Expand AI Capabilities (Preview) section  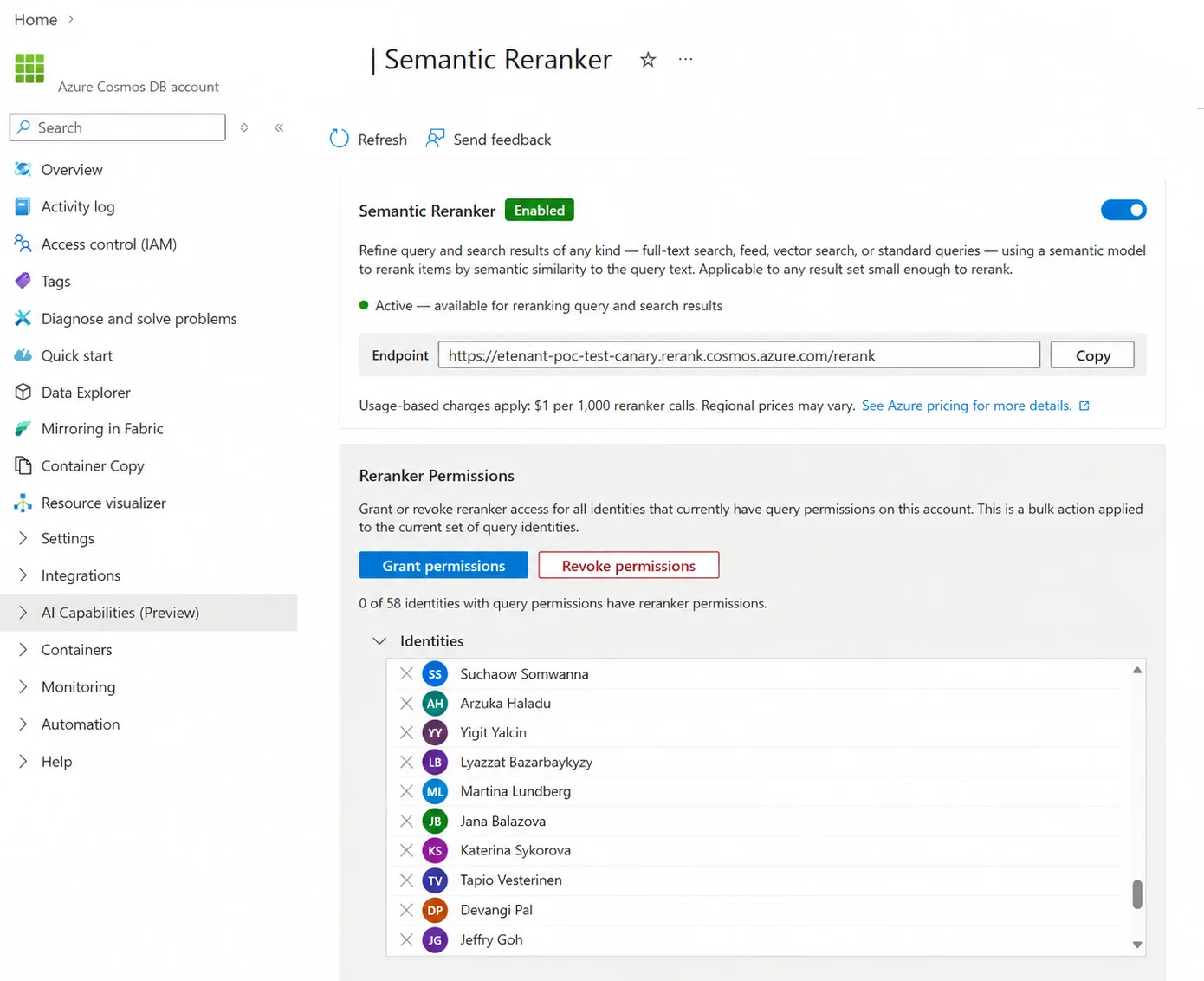click(23, 613)
